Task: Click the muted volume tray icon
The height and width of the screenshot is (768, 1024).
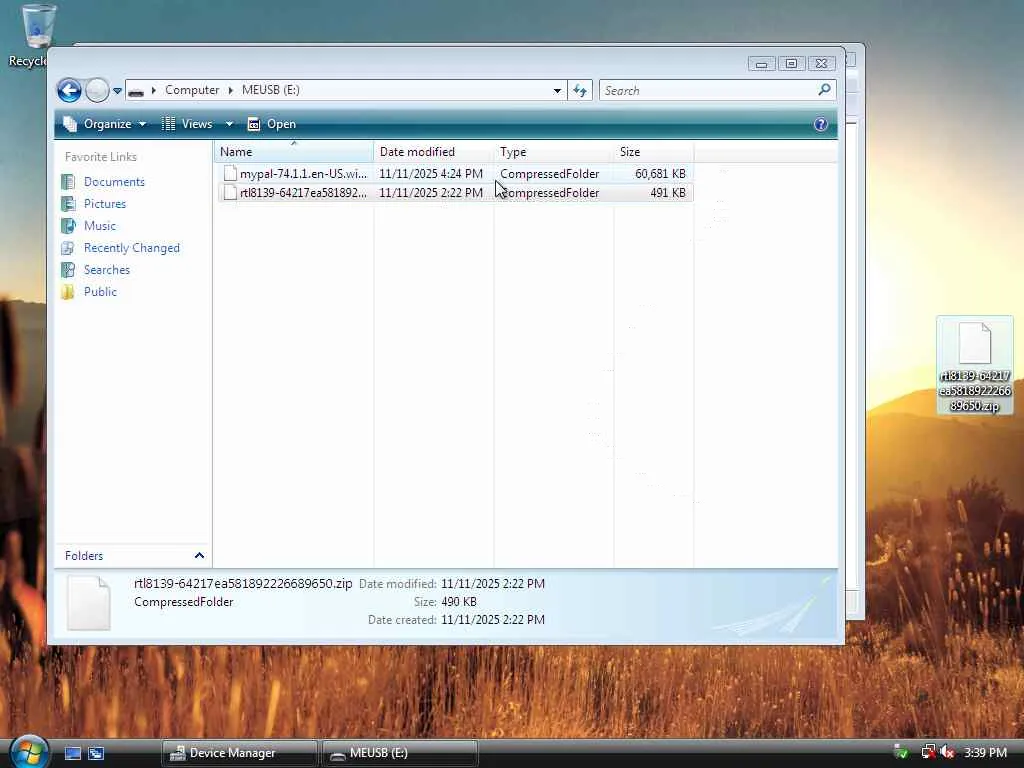Action: (947, 753)
